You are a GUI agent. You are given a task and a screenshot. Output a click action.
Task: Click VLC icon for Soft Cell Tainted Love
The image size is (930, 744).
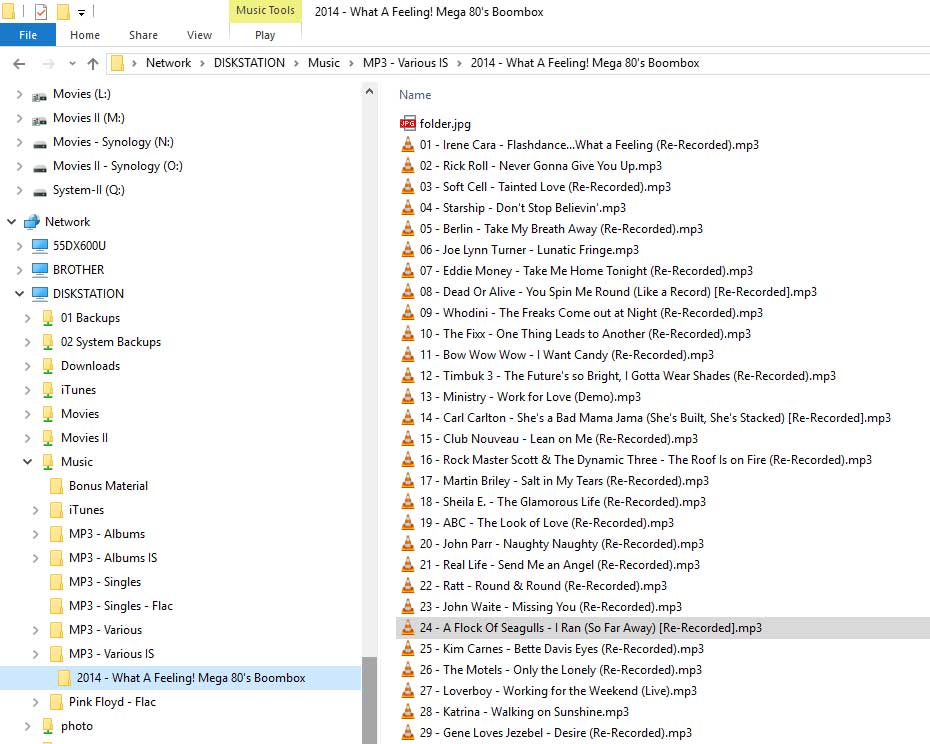407,186
